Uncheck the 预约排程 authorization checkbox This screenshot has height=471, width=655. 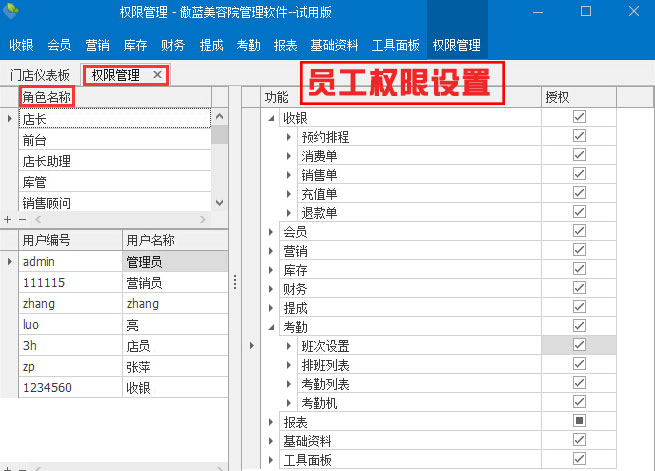[579, 136]
